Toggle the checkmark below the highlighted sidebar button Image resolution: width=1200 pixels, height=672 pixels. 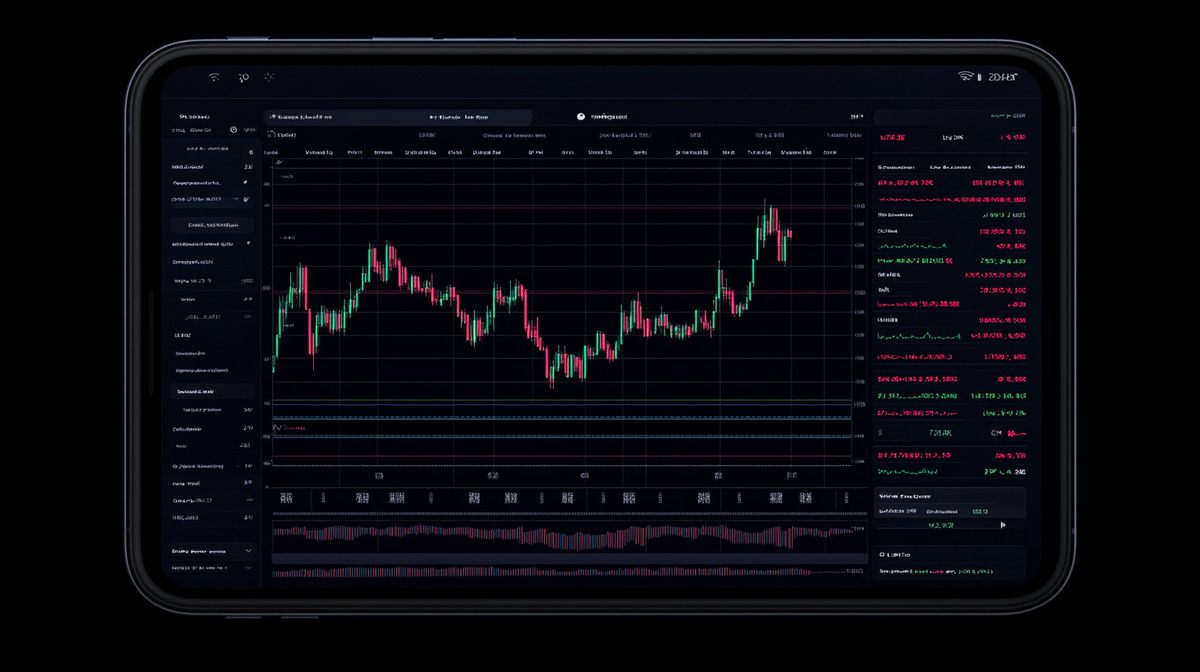[248, 243]
